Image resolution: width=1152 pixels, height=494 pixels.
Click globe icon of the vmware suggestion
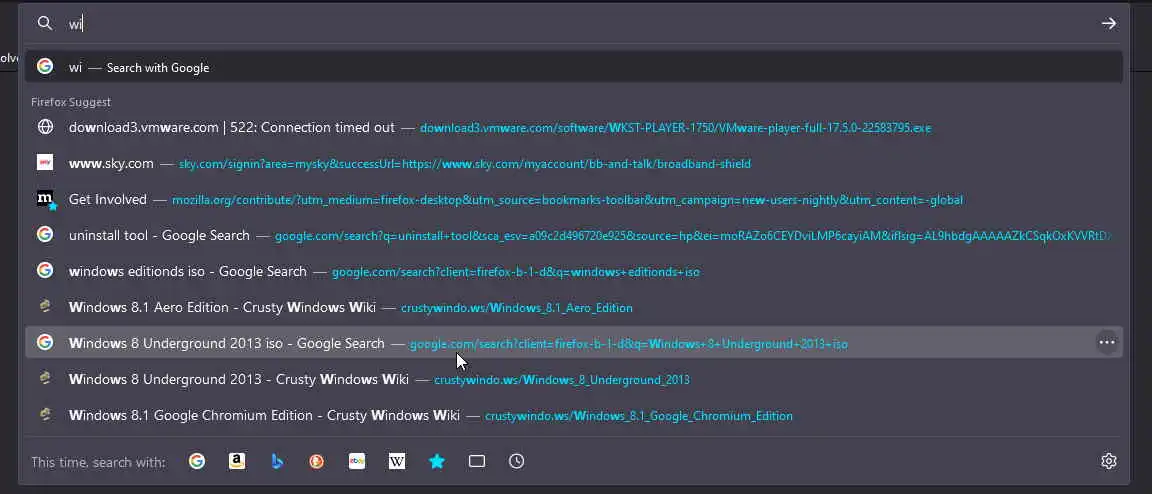(45, 127)
